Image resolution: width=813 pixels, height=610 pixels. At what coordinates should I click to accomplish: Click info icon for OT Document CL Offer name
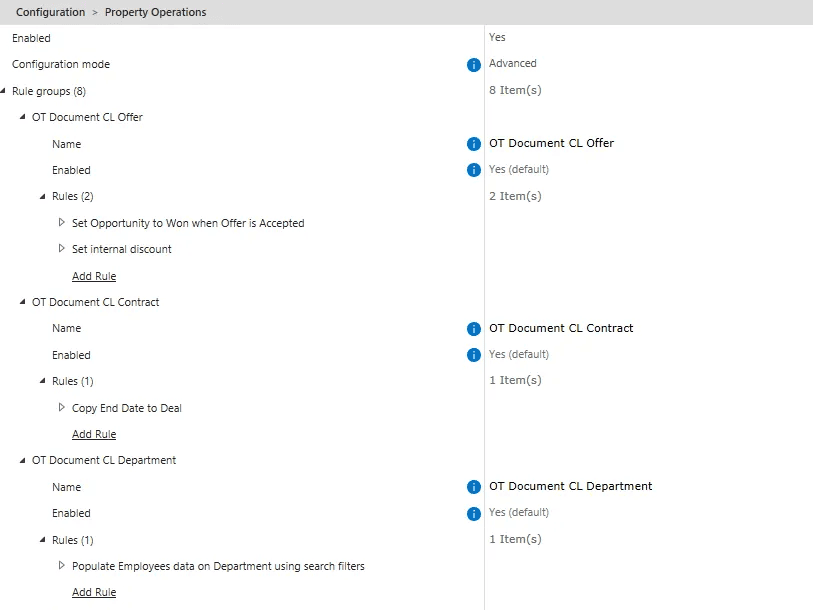coord(474,144)
